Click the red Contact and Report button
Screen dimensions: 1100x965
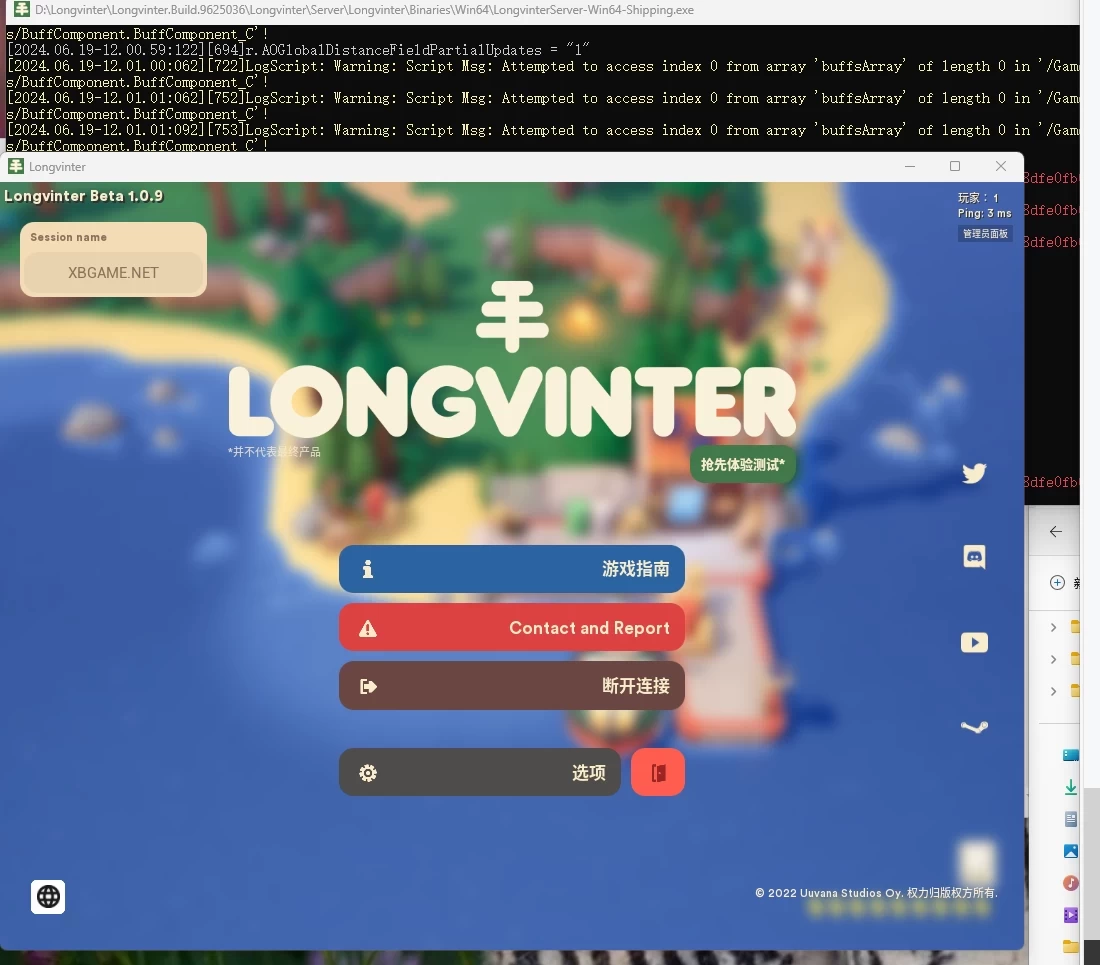coord(511,627)
